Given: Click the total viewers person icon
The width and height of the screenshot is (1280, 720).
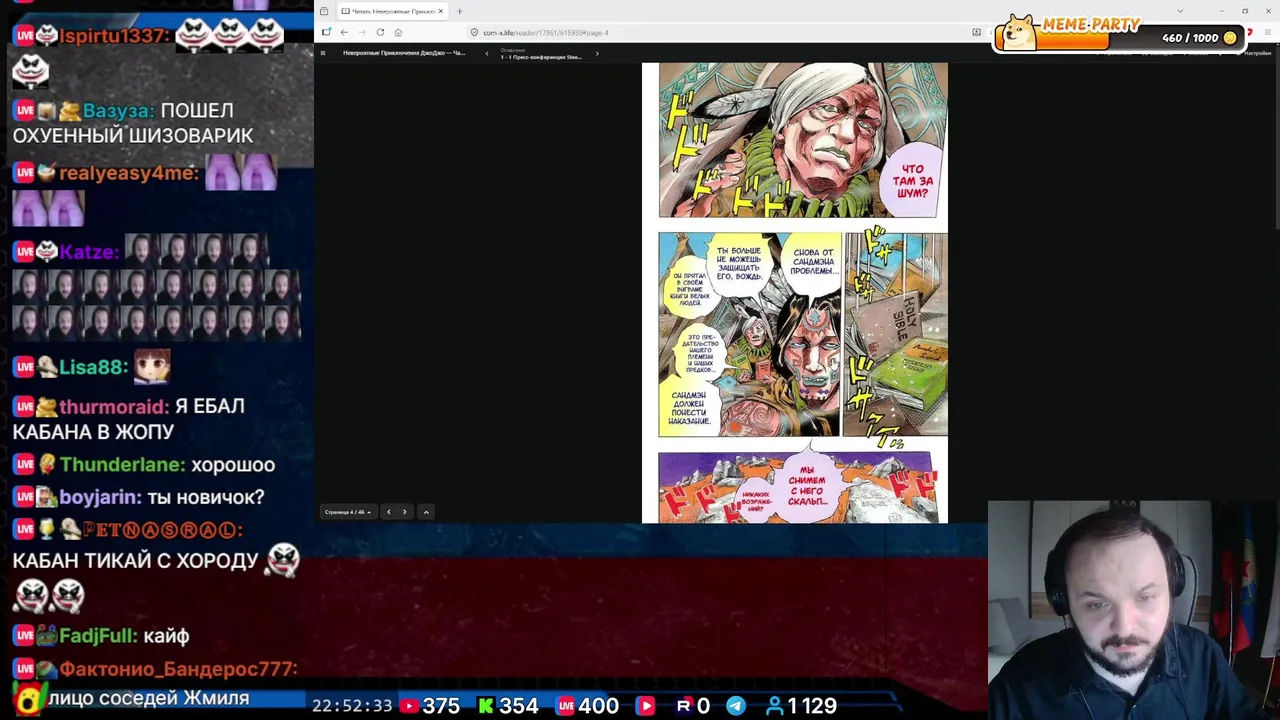Looking at the screenshot, I should [774, 706].
